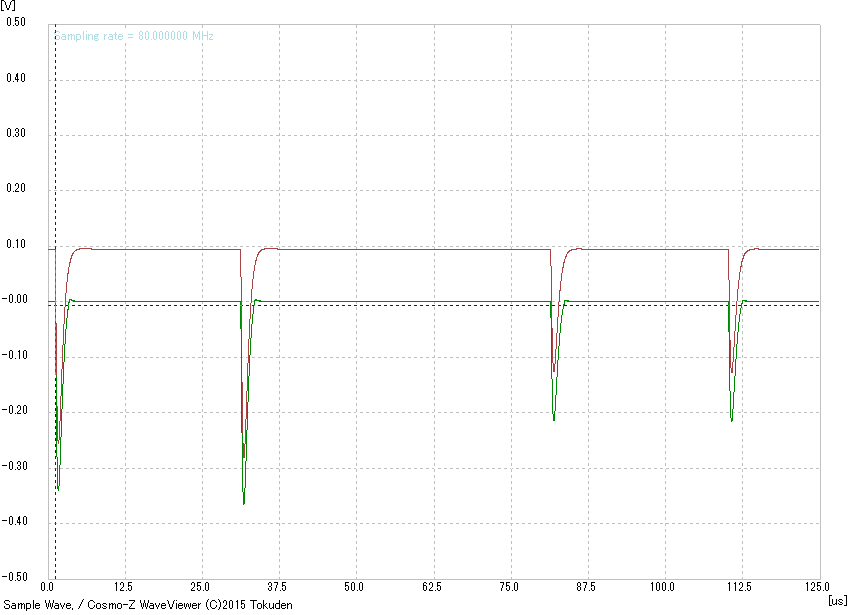
Task: Click the 125.0 tick label on the time axis
Action: pos(817,586)
